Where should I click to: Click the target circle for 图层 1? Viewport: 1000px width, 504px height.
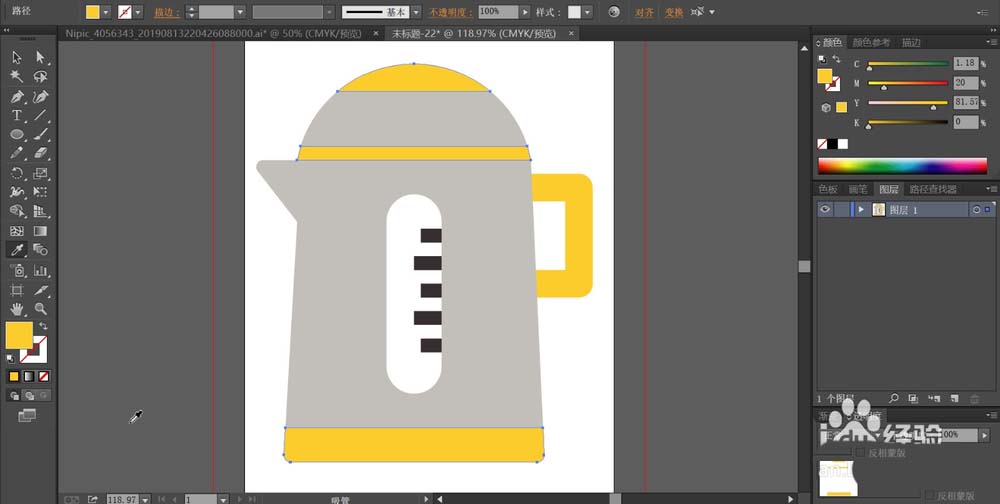coord(975,209)
